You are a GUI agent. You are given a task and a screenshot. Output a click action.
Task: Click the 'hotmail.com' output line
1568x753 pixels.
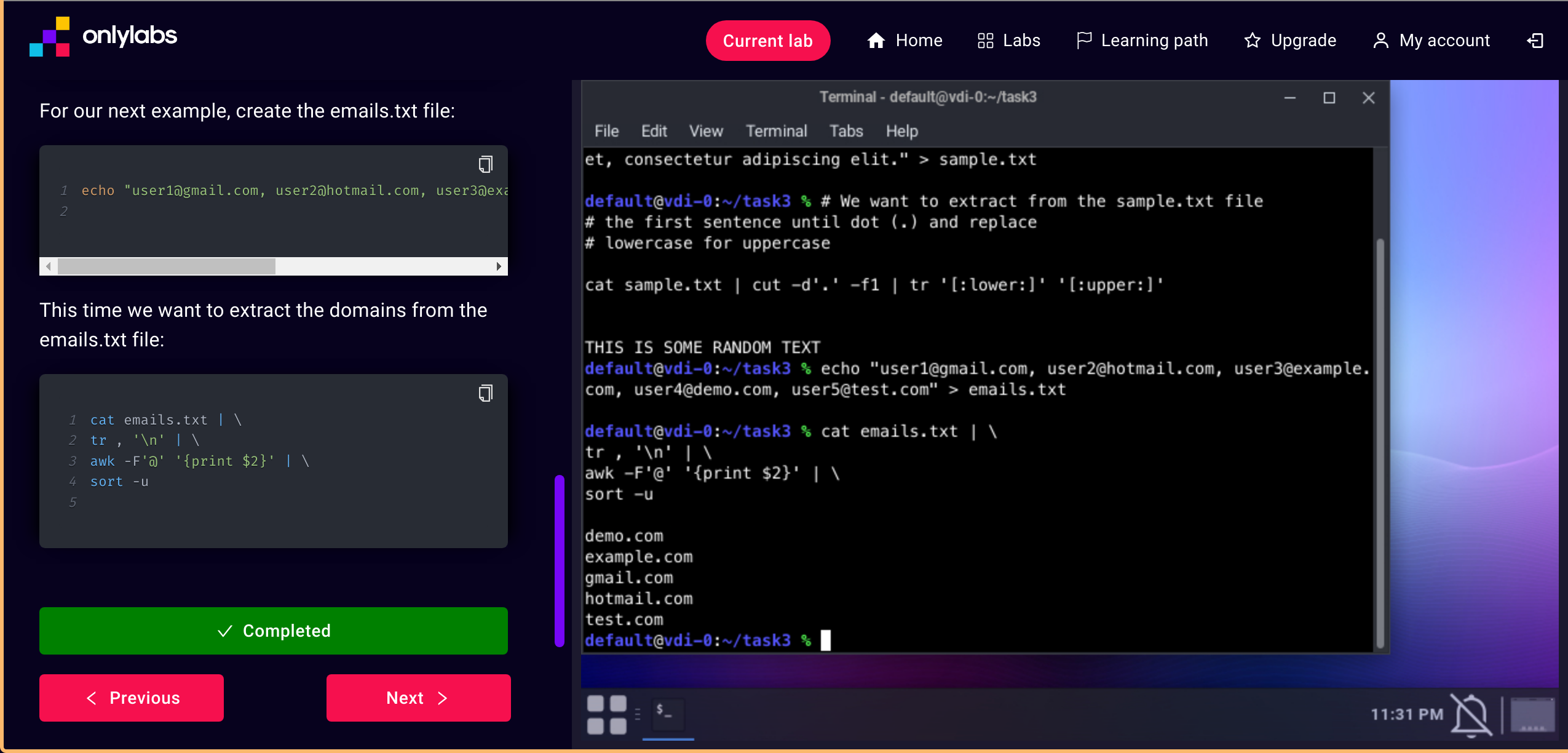[x=639, y=599]
